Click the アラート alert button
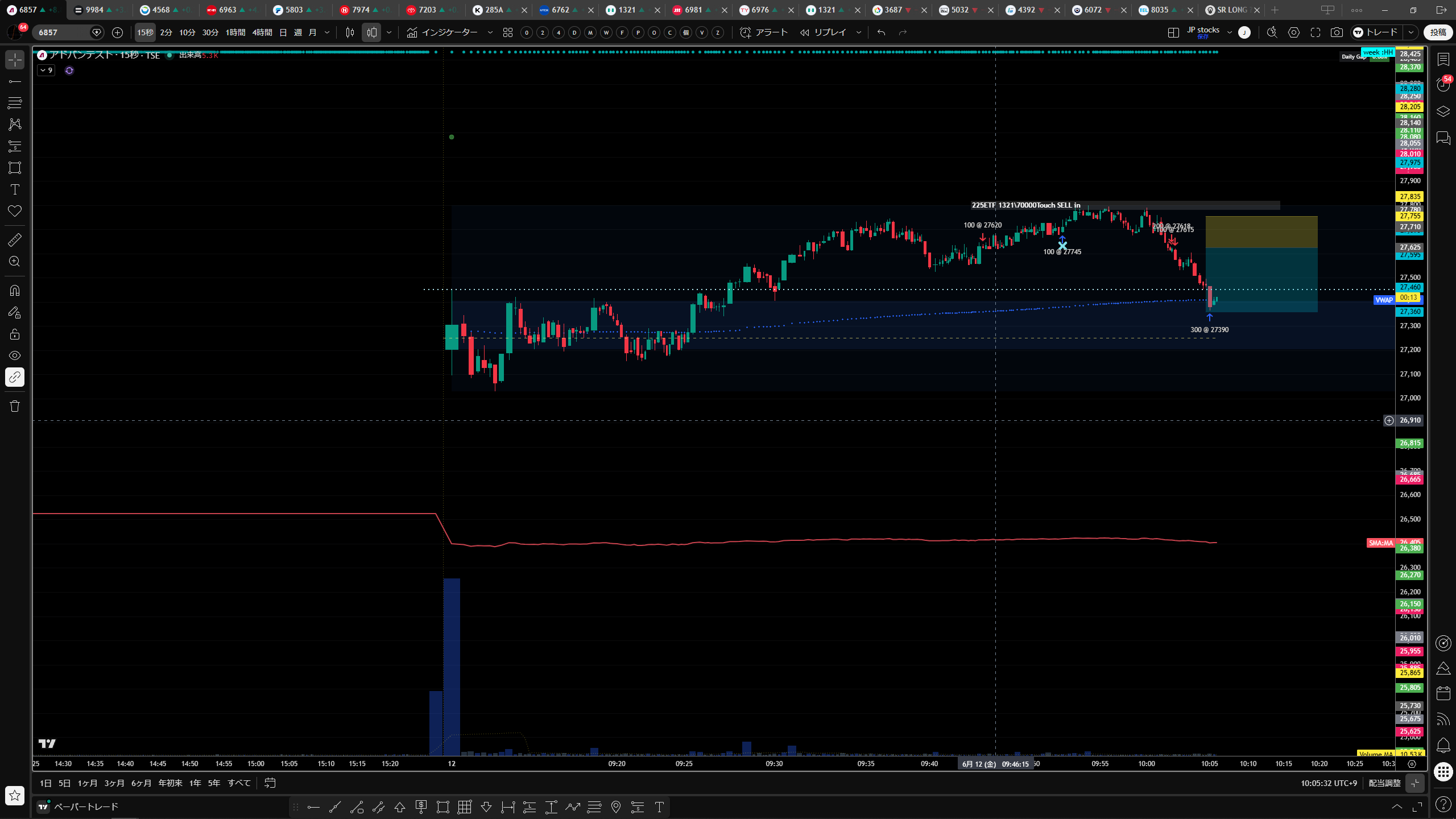The width and height of the screenshot is (1456, 819). 764,32
